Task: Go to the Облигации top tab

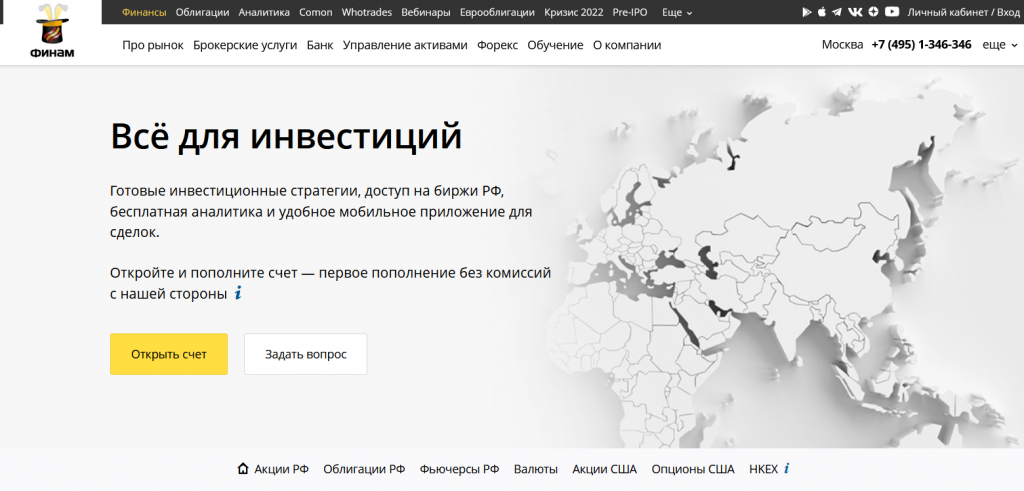Action: (x=202, y=13)
